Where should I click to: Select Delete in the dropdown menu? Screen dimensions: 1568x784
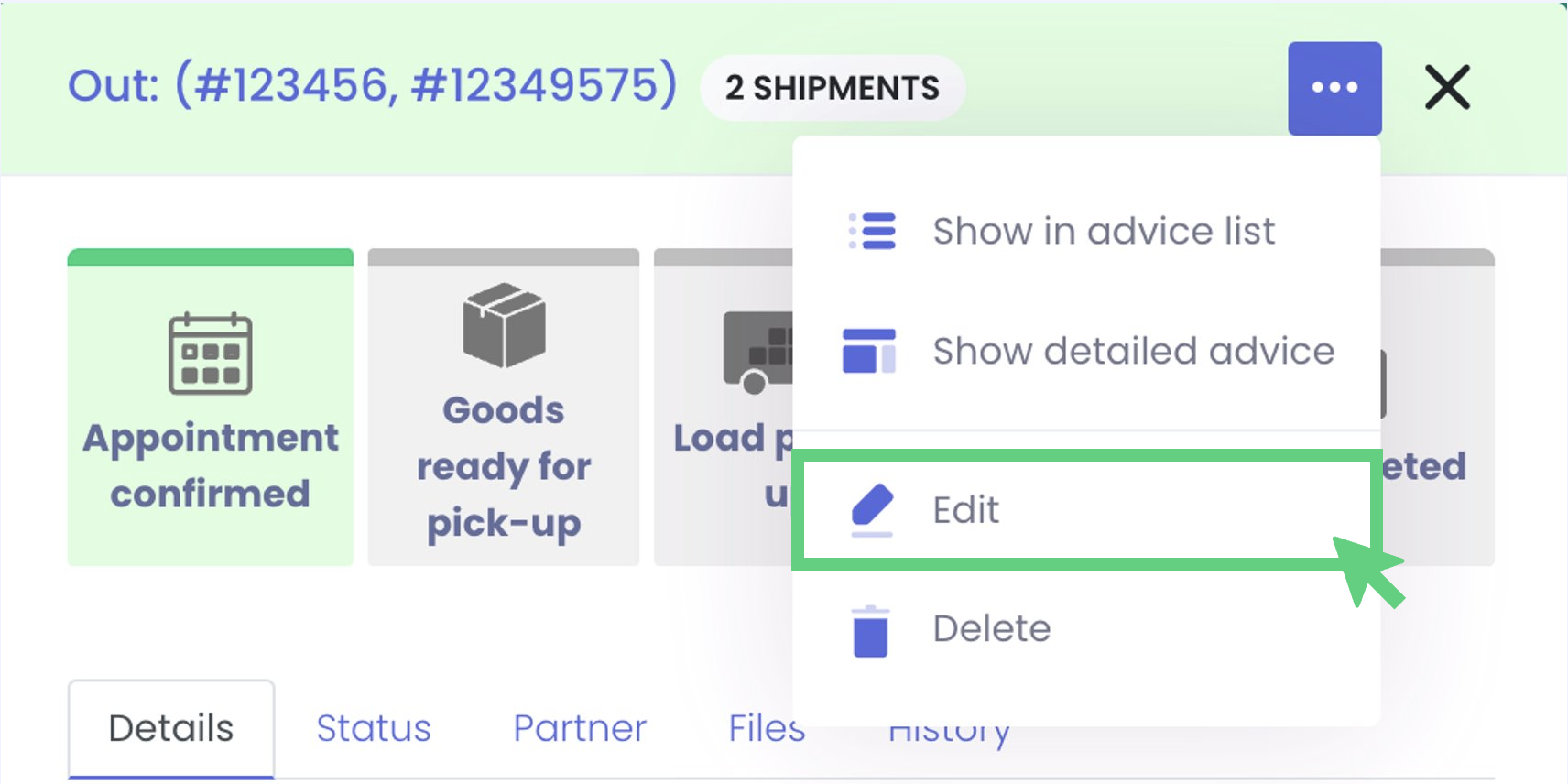pyautogui.click(x=991, y=629)
